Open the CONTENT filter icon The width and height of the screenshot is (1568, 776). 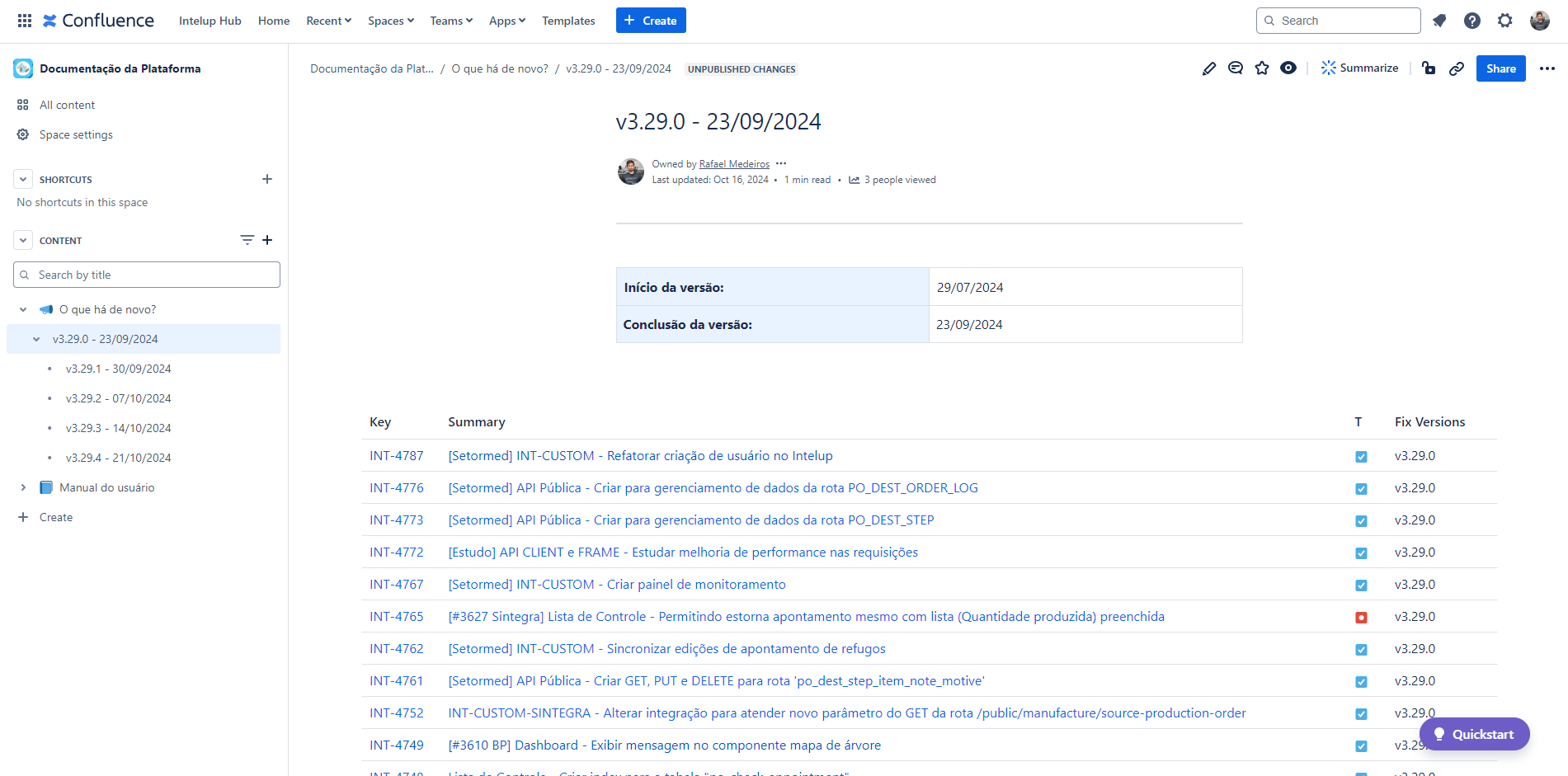point(247,239)
